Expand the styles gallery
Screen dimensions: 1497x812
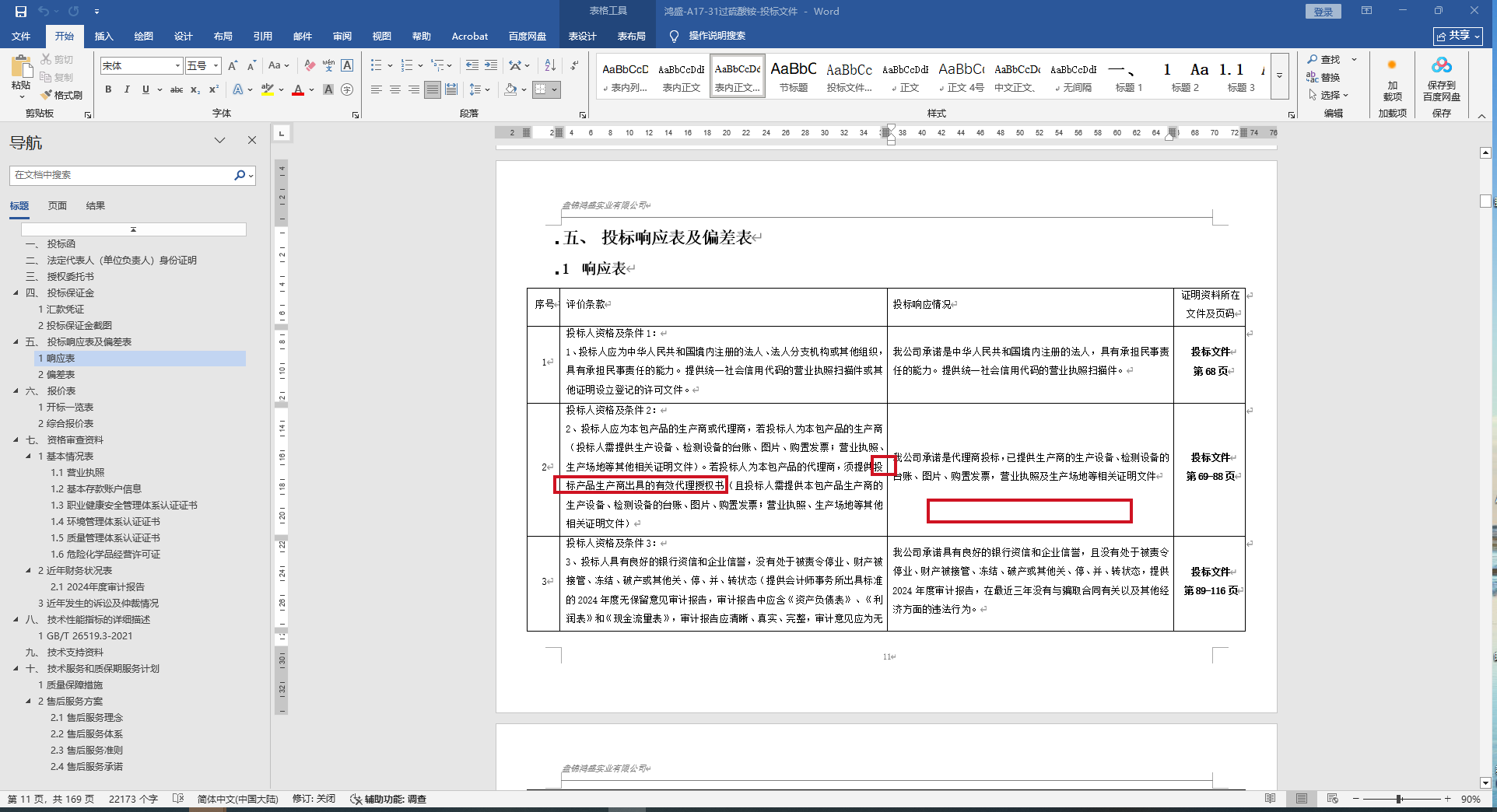[1279, 76]
